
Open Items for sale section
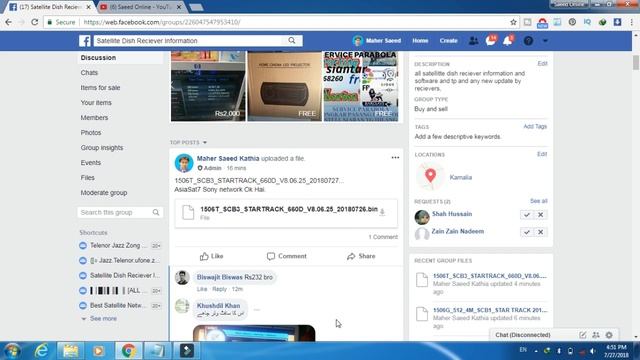100,88
